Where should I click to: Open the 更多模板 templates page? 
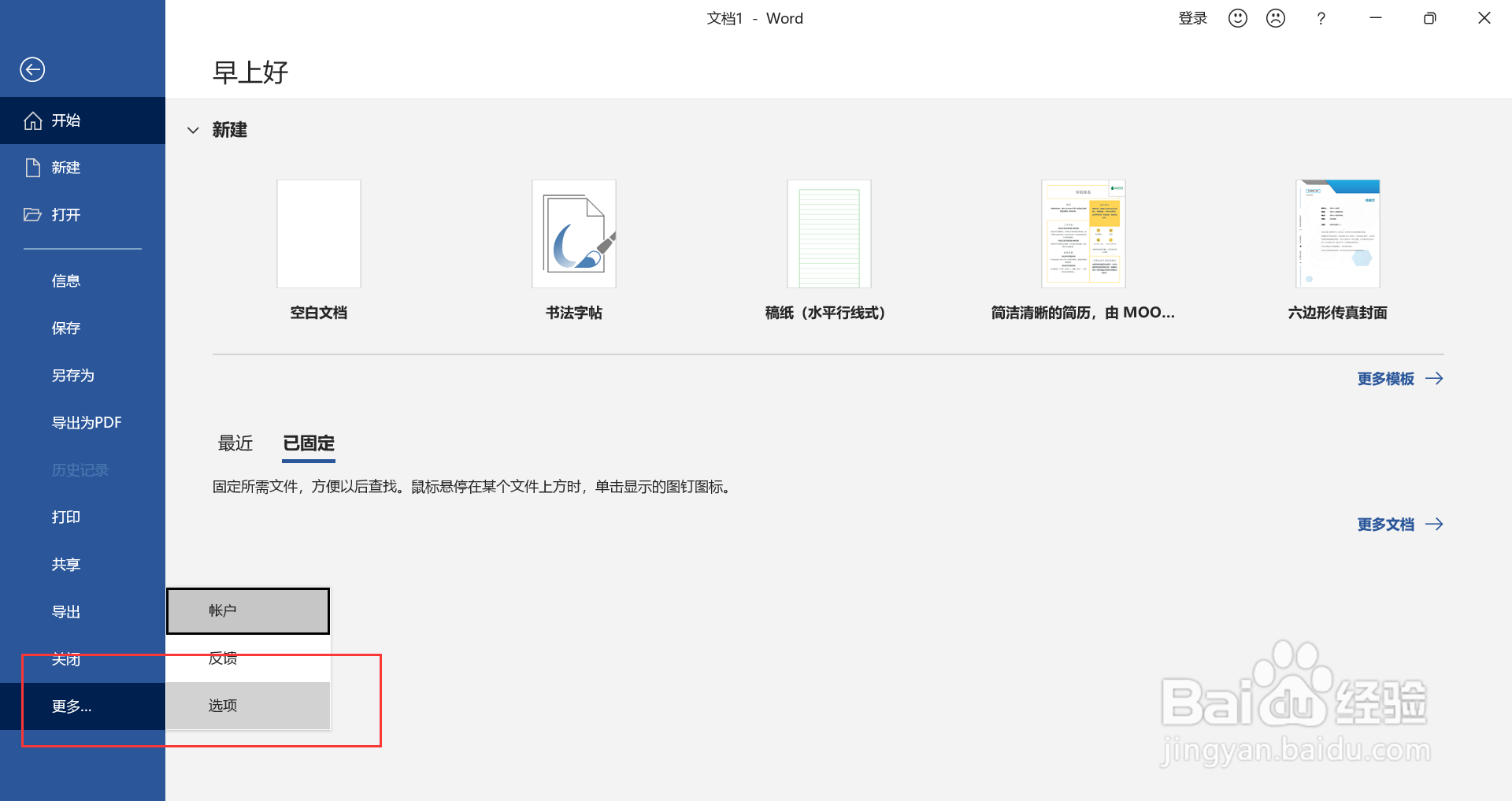(x=1386, y=379)
